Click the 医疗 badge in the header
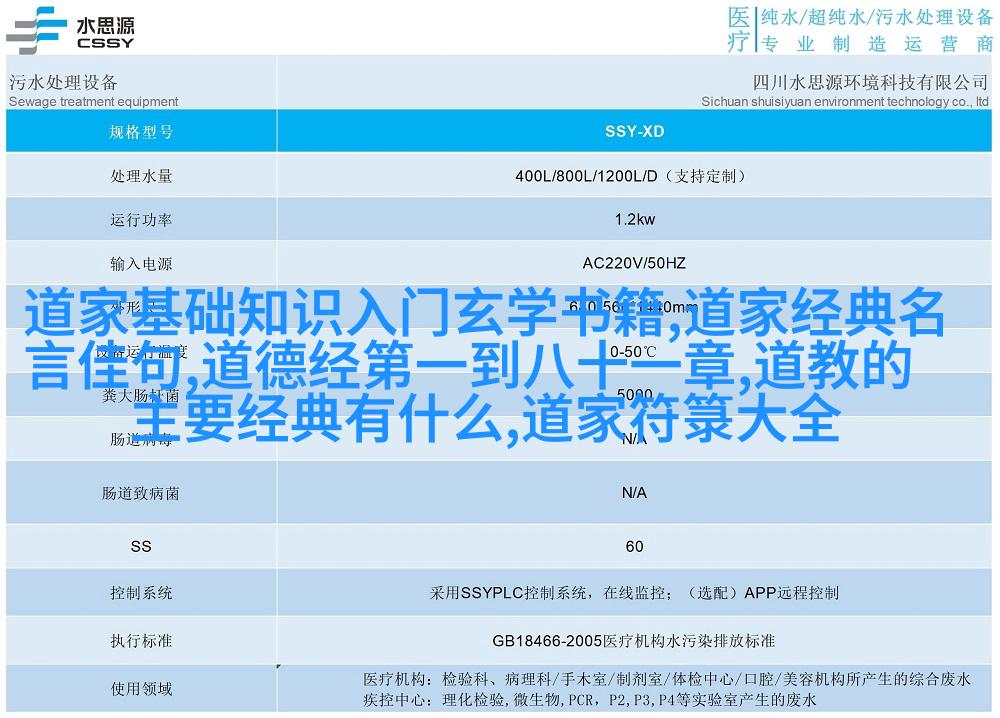Viewport: 1000px width, 718px height. [738, 29]
